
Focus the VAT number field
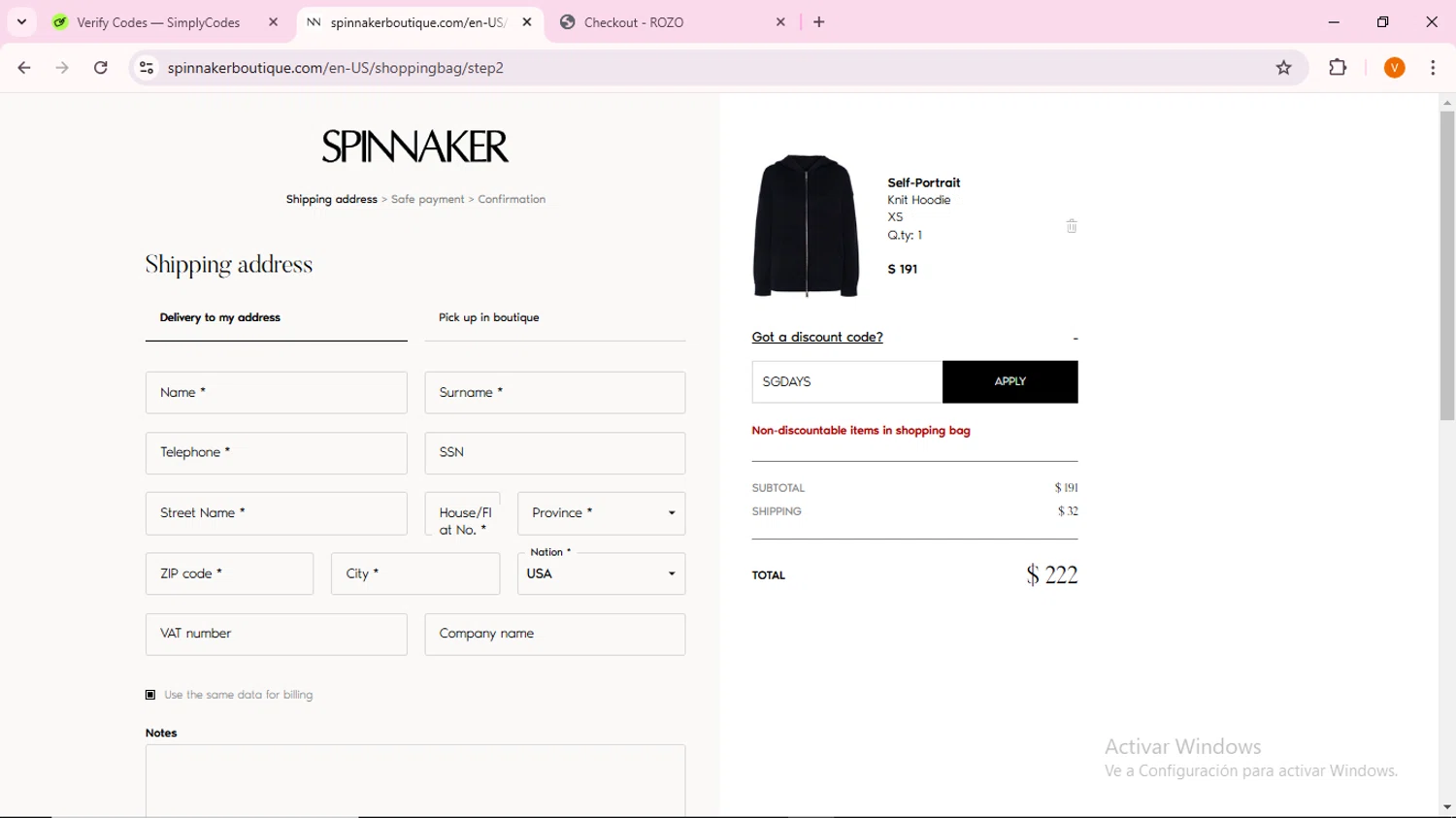pos(277,634)
